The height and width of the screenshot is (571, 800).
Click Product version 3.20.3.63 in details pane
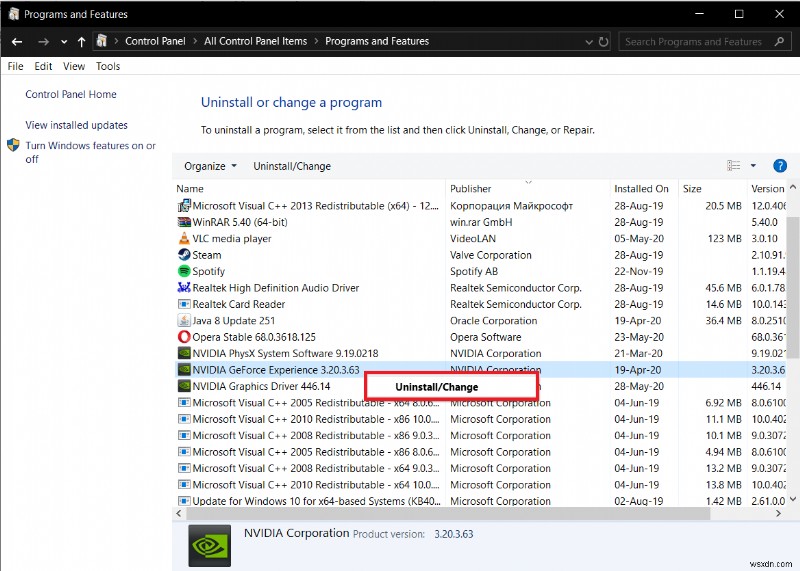413,534
